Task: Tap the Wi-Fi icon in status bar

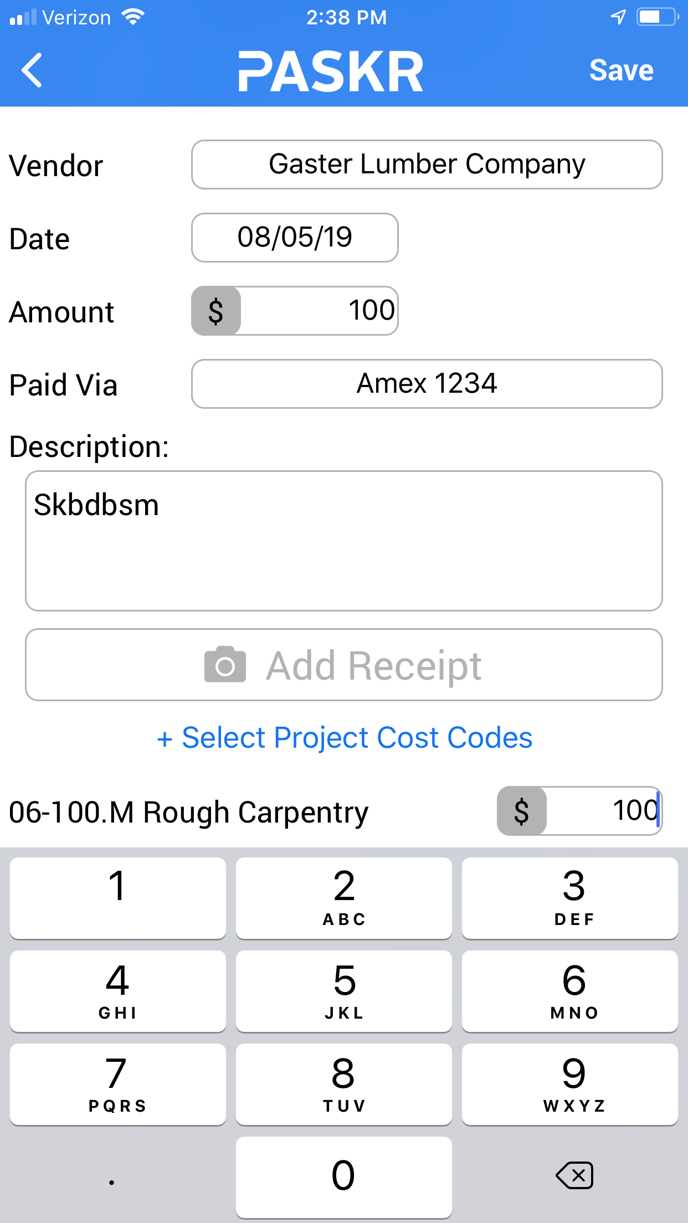Action: click(132, 17)
